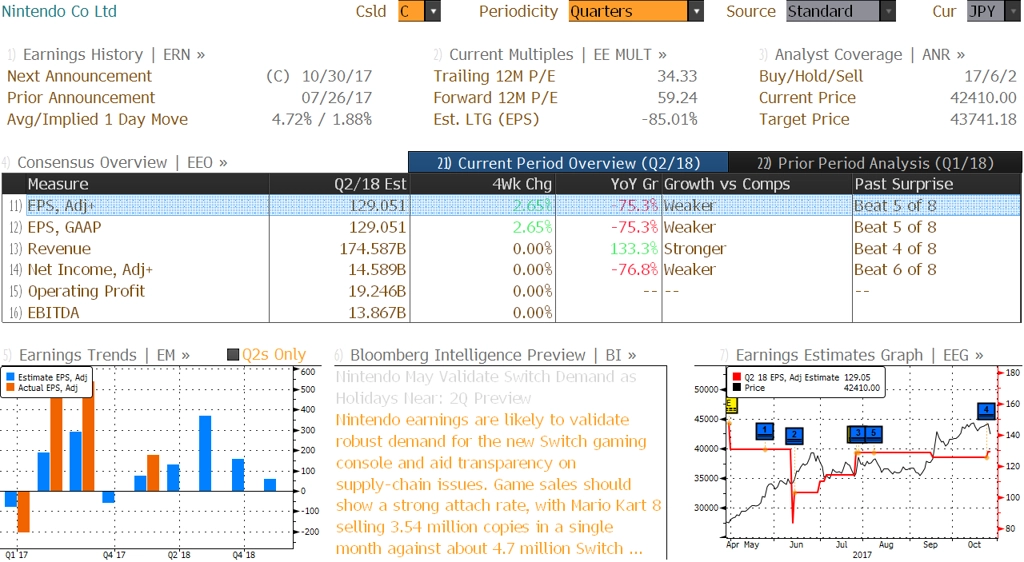The width and height of the screenshot is (1024, 562).
Task: Switch to Current Period Overview (Q2/18) tab
Action: point(568,163)
